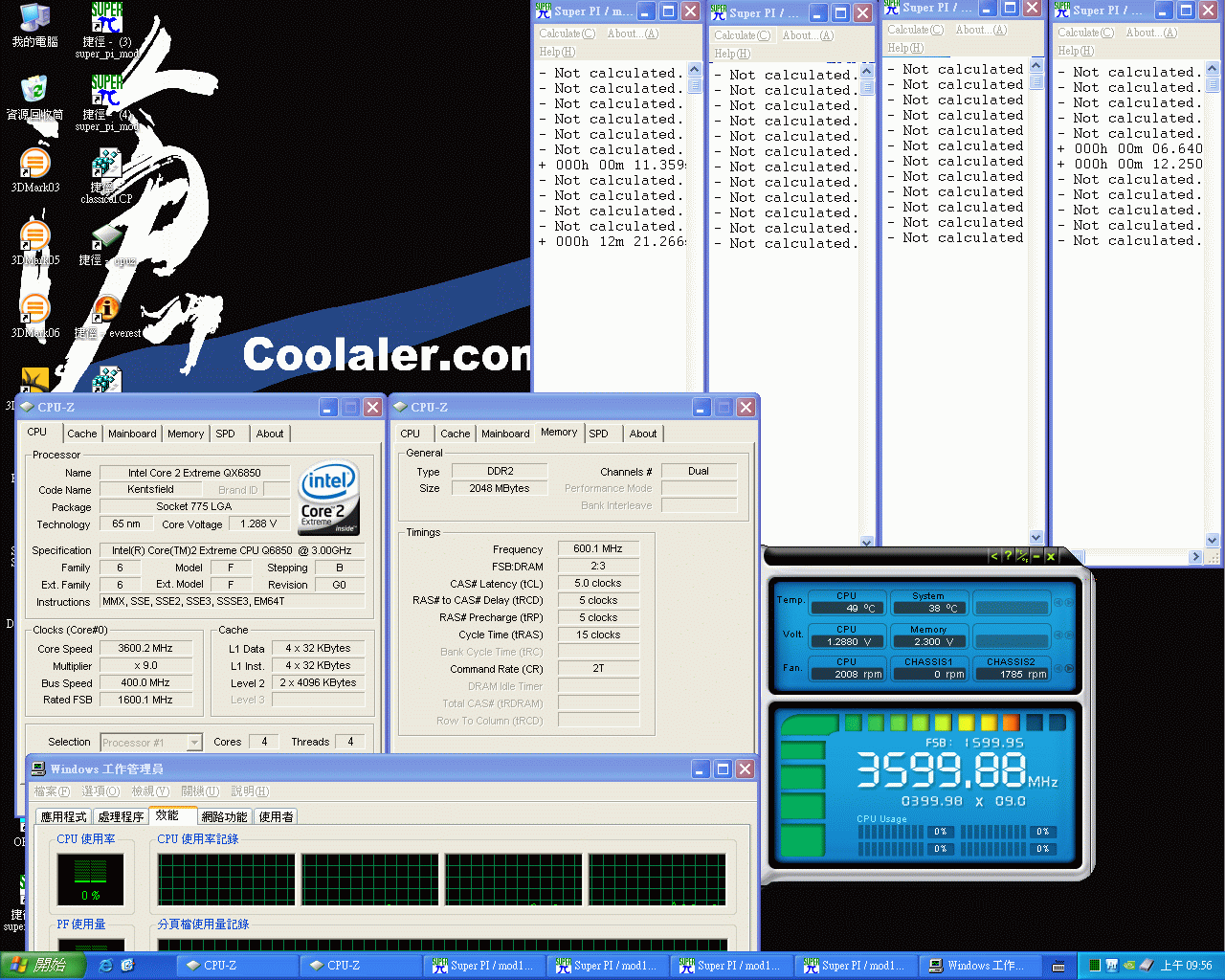
Task: Click scroll down arrow in third Super PI window
Action: point(1036,537)
